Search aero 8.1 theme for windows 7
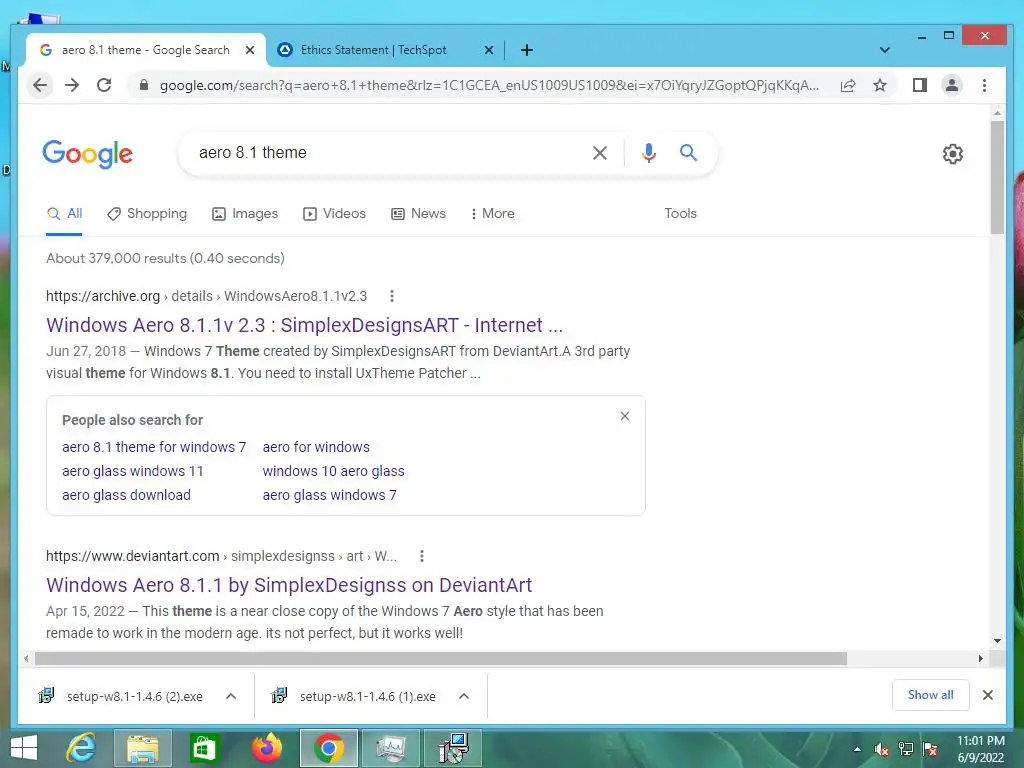Viewport: 1024px width, 768px height. pos(154,447)
